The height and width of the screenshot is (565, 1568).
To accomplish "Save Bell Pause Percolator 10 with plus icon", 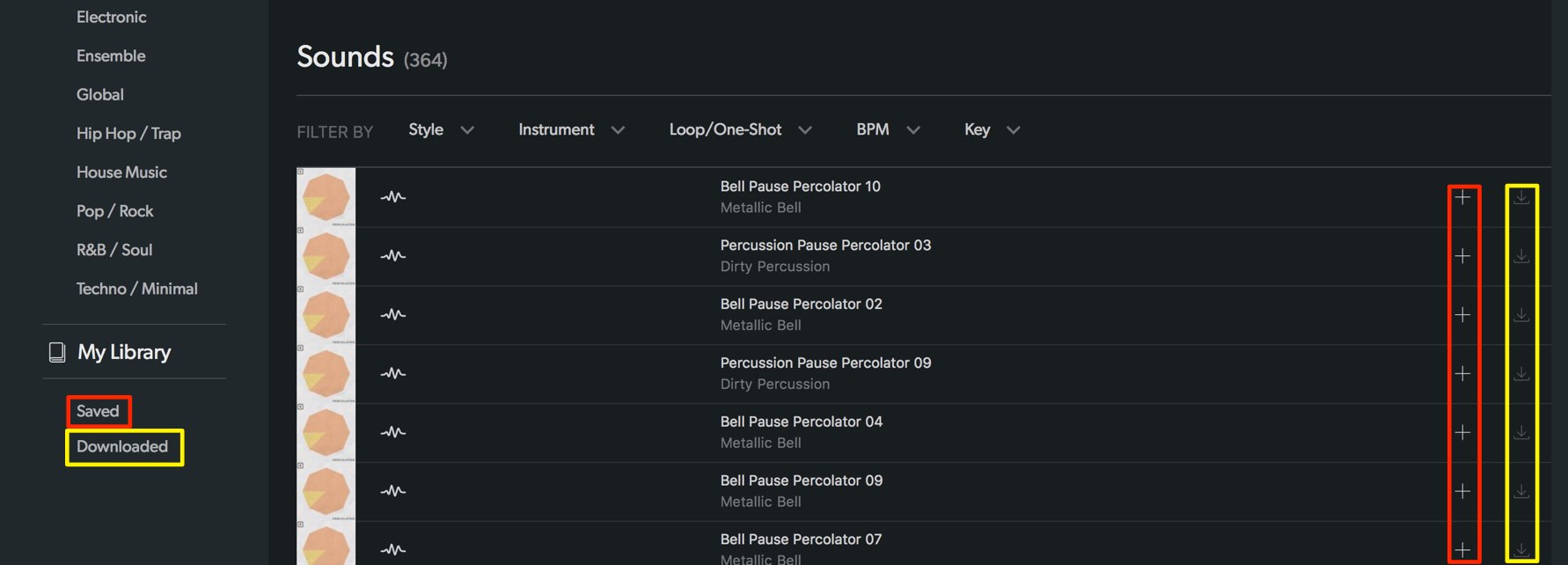I will point(1462,197).
